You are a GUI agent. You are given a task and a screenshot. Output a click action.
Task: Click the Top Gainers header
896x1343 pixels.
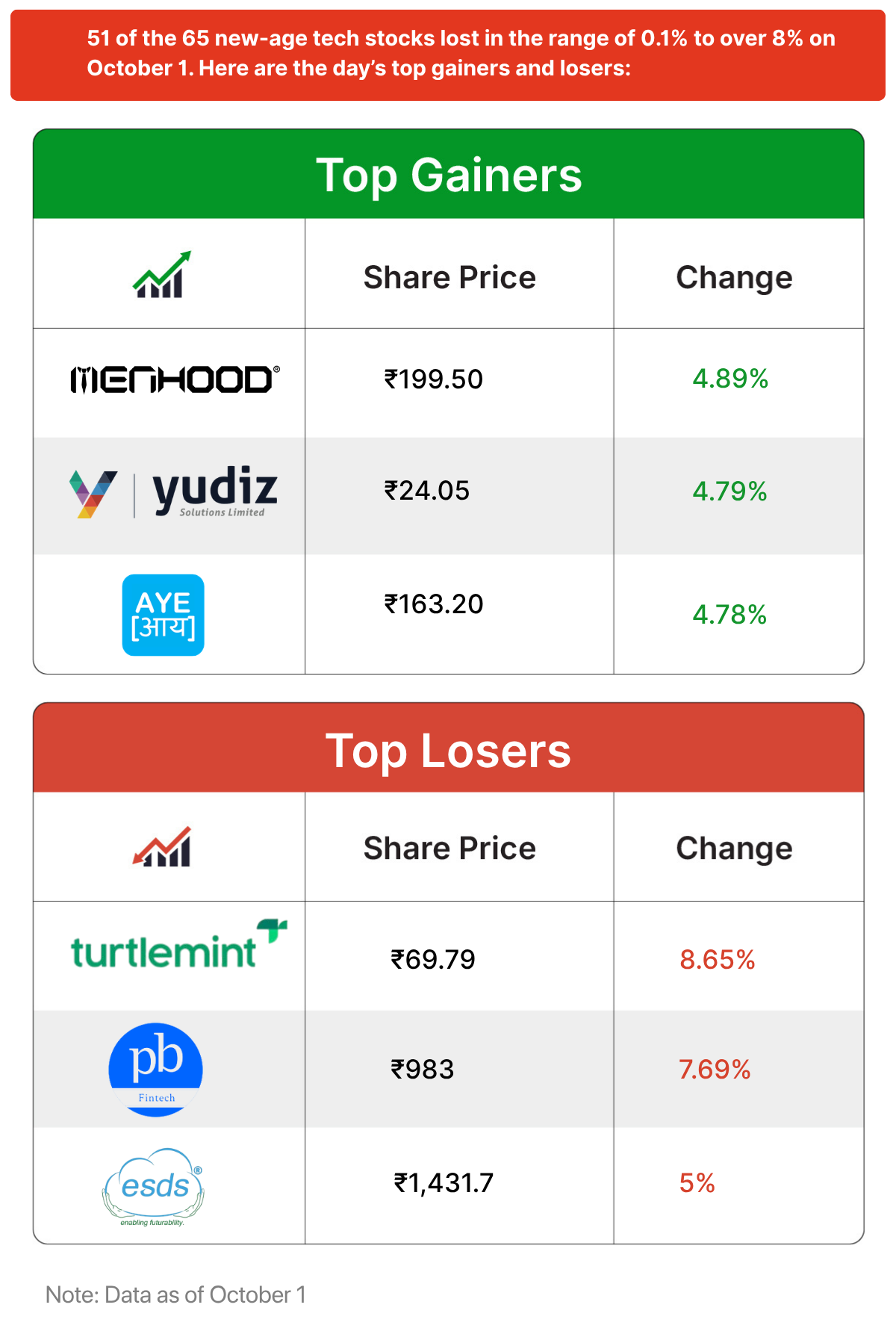pos(449,175)
